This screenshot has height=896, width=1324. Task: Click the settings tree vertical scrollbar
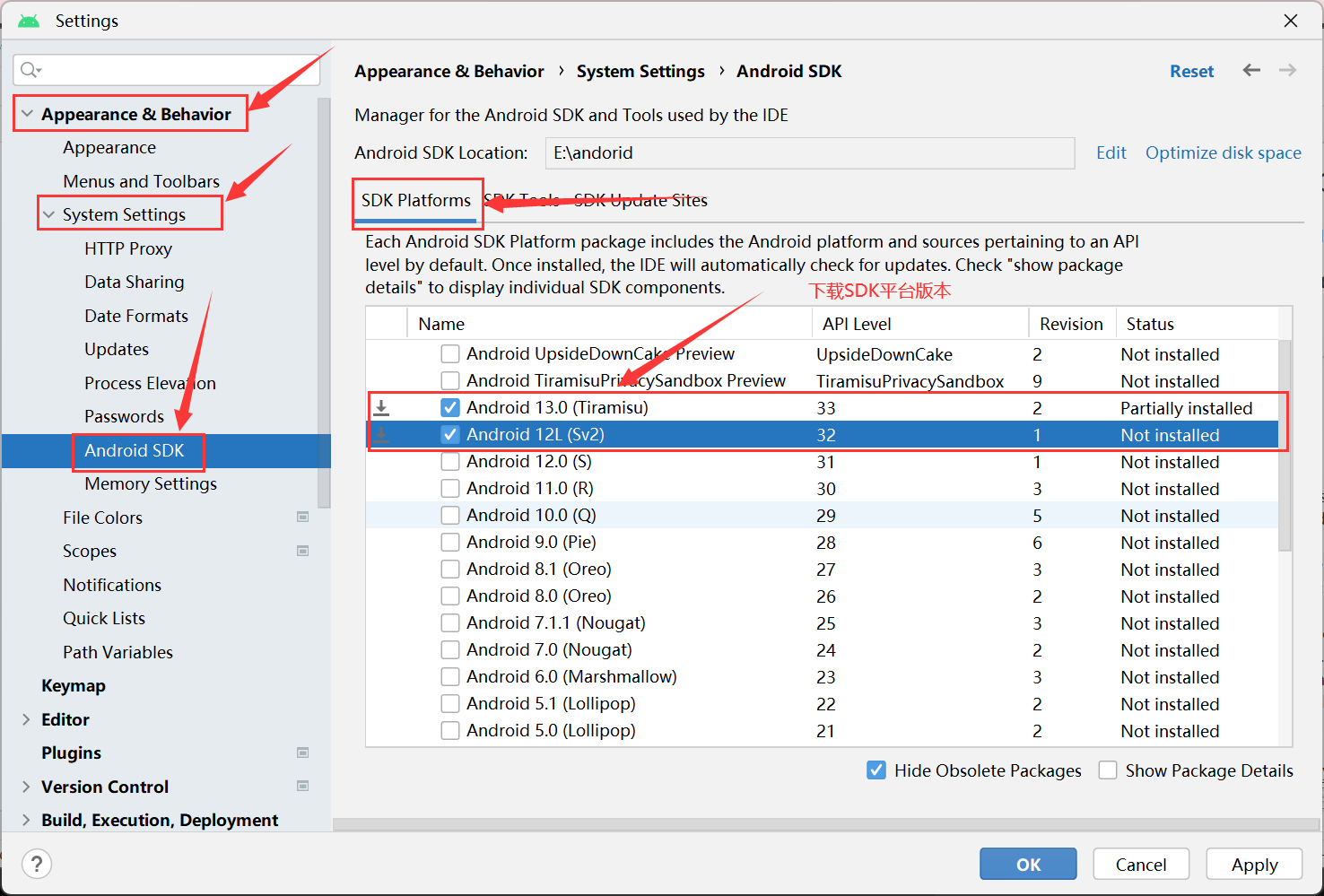(x=324, y=302)
